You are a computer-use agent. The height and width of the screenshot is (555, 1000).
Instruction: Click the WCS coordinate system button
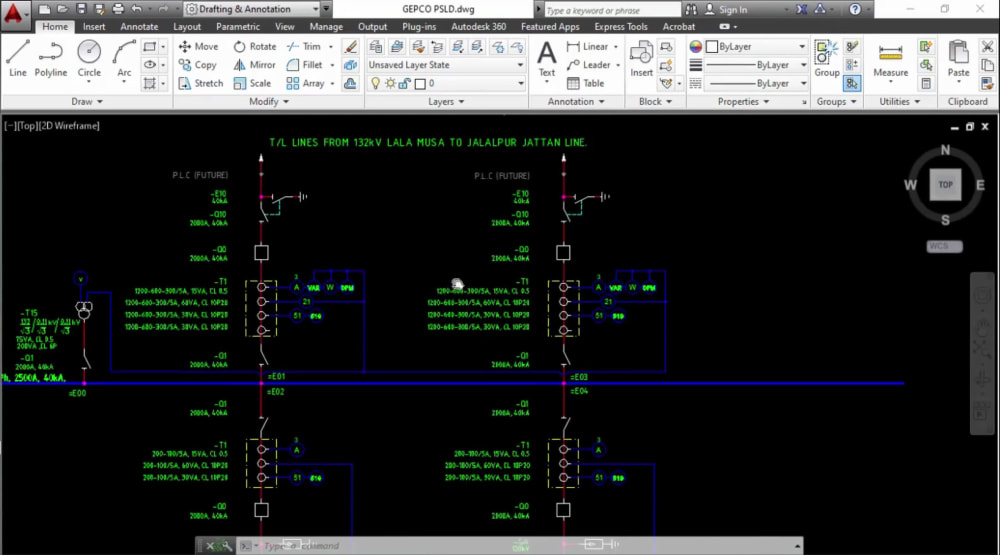point(944,246)
